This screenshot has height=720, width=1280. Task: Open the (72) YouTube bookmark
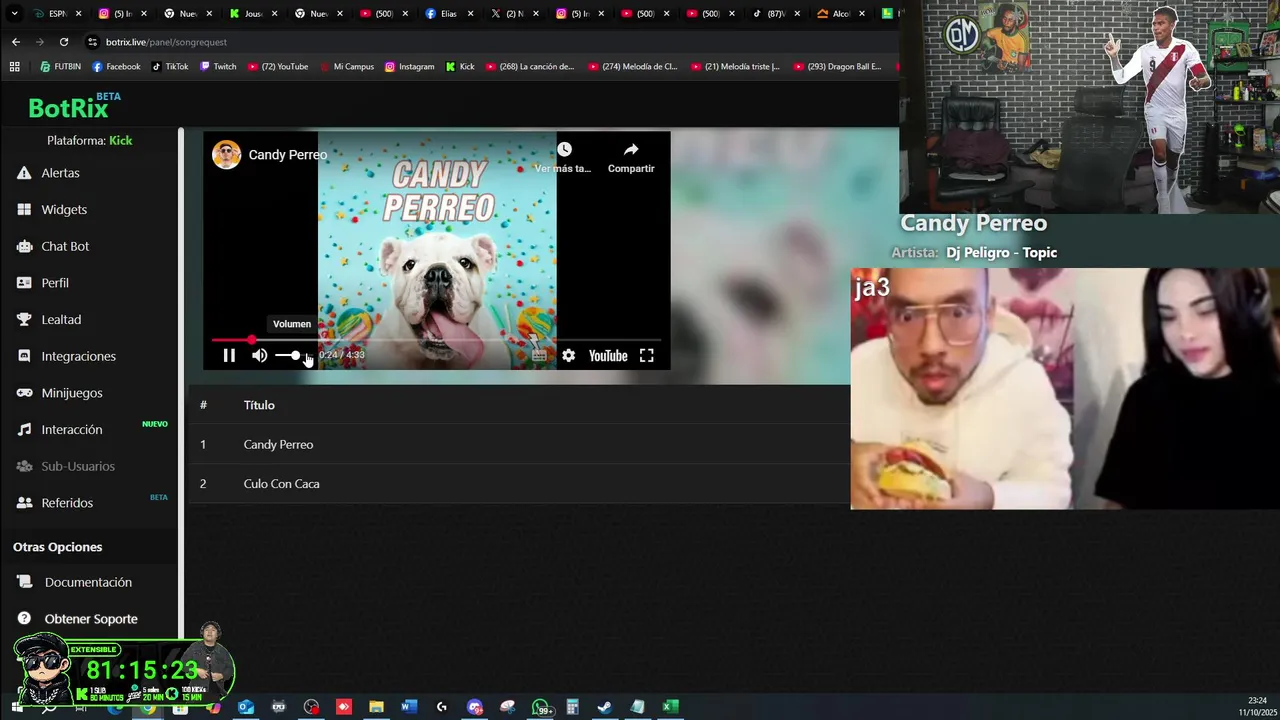(277, 67)
